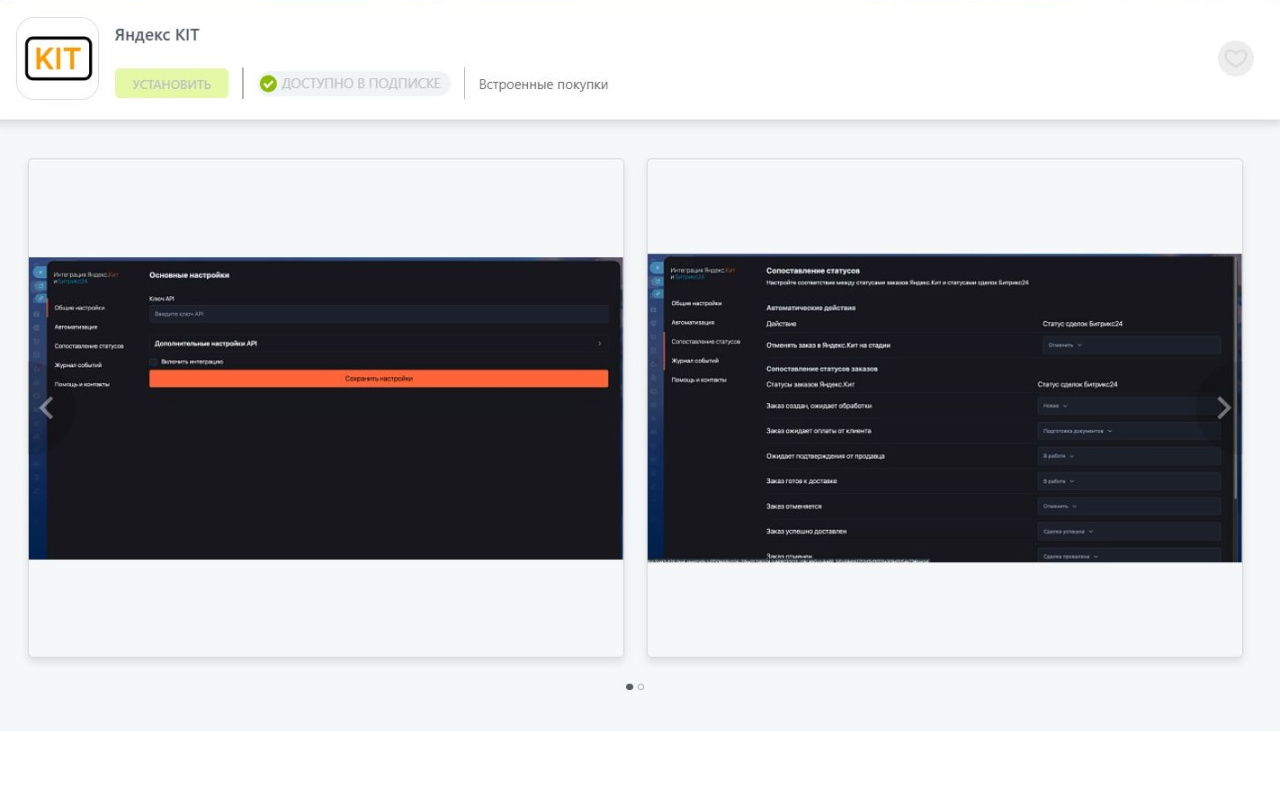This screenshot has height=789, width=1280.
Task: Open the Подготовка документов status dropdown
Action: click(x=1078, y=431)
